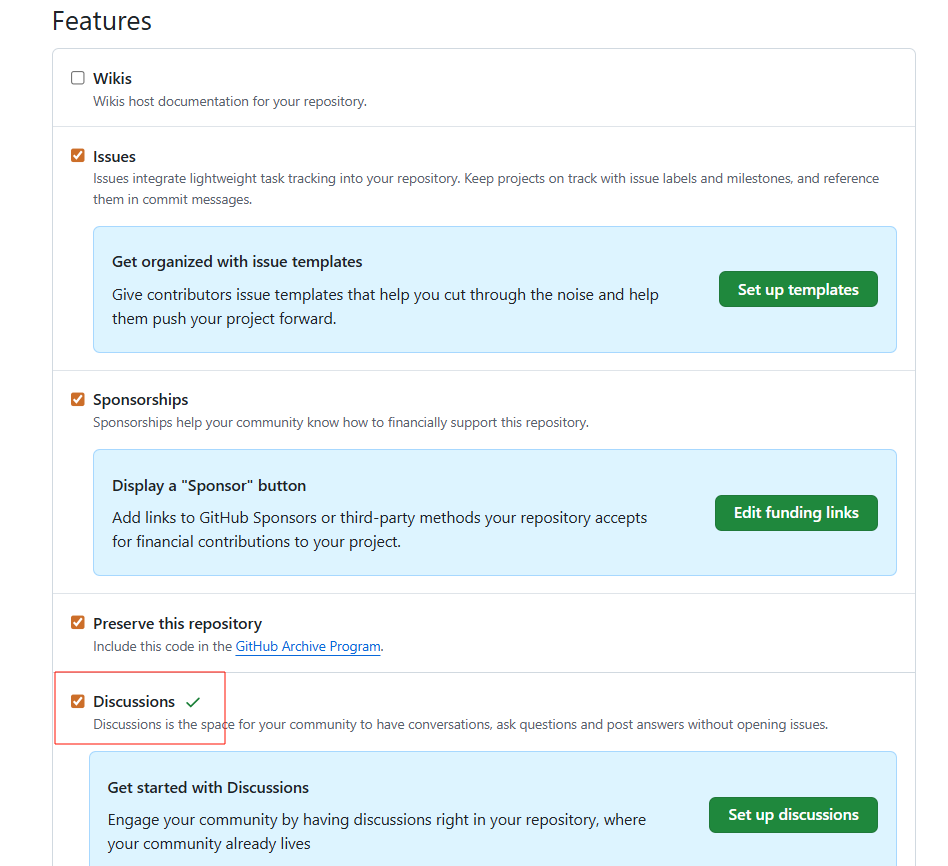Untick the Preserve this repository checkbox
Screen dimensions: 948x866
pyautogui.click(x=78, y=622)
